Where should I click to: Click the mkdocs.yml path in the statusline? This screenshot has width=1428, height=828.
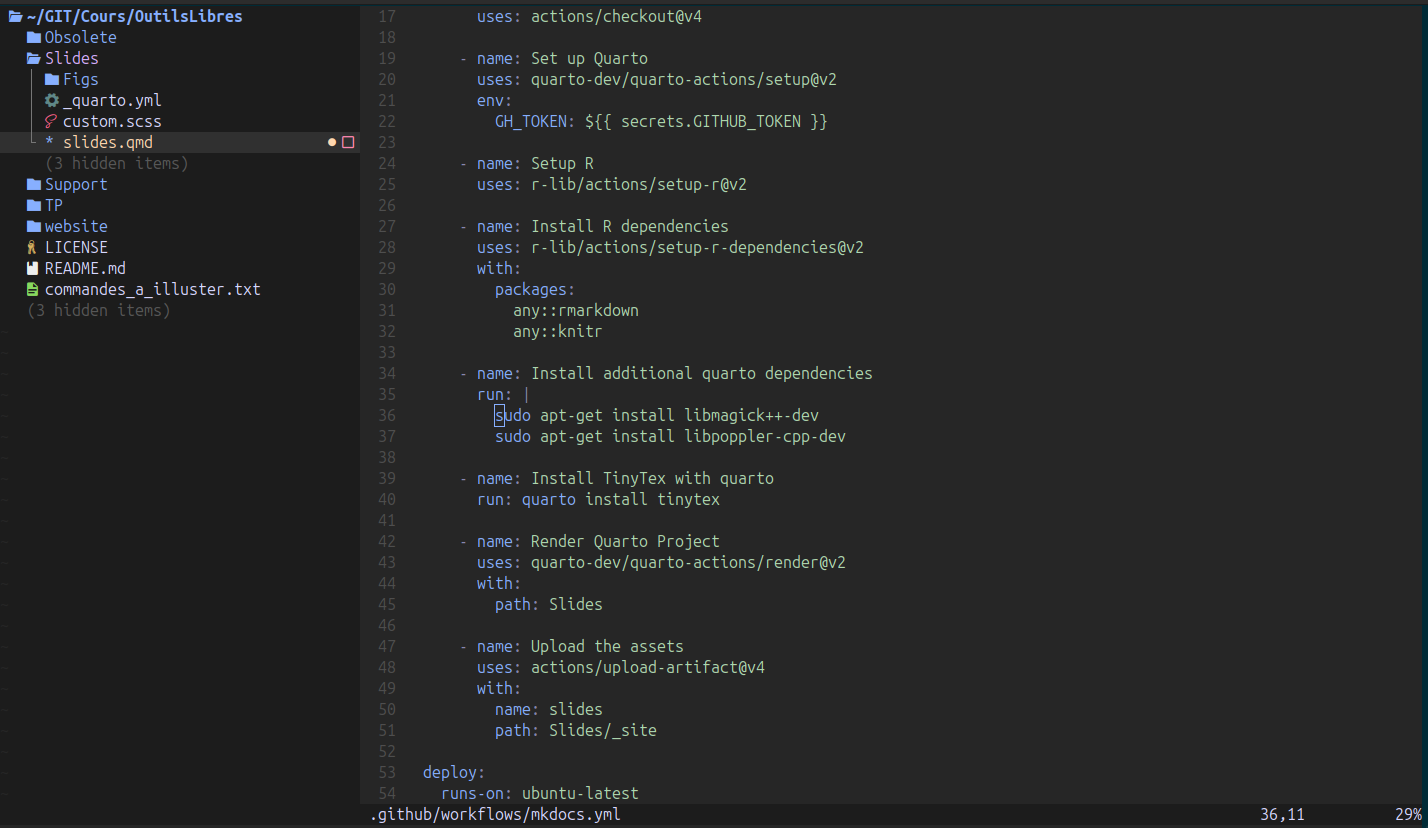[x=495, y=815]
